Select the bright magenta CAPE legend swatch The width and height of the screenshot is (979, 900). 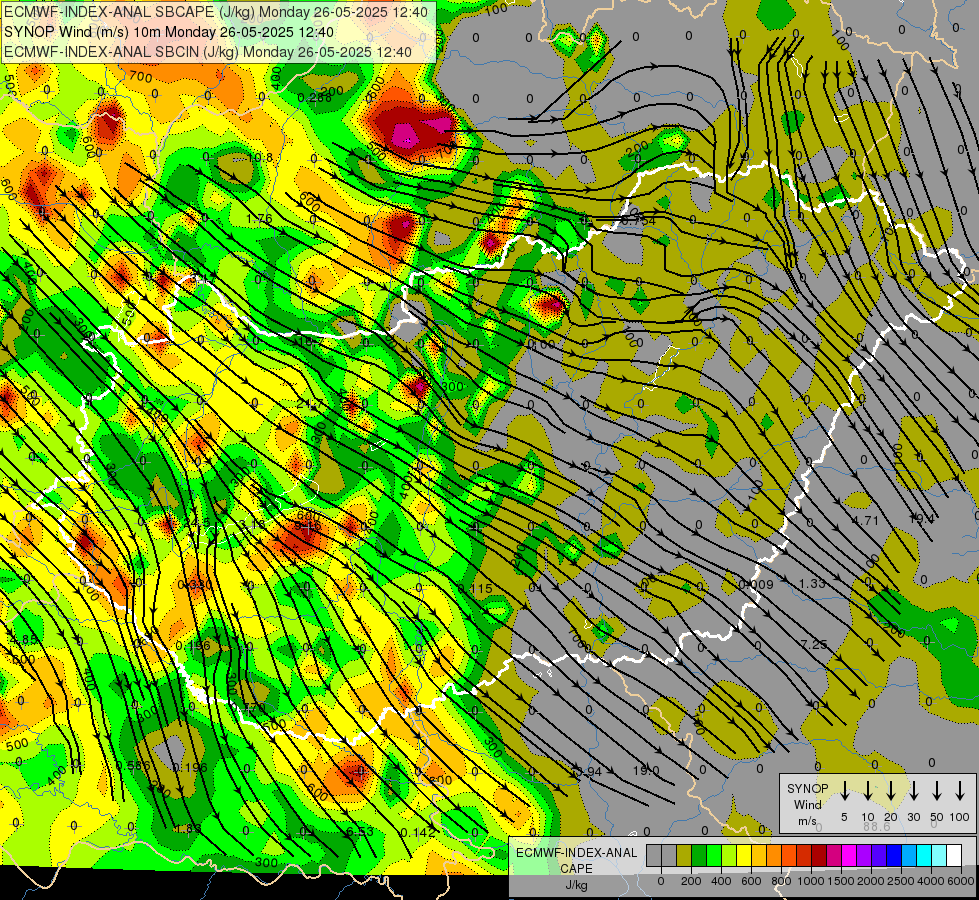849,855
